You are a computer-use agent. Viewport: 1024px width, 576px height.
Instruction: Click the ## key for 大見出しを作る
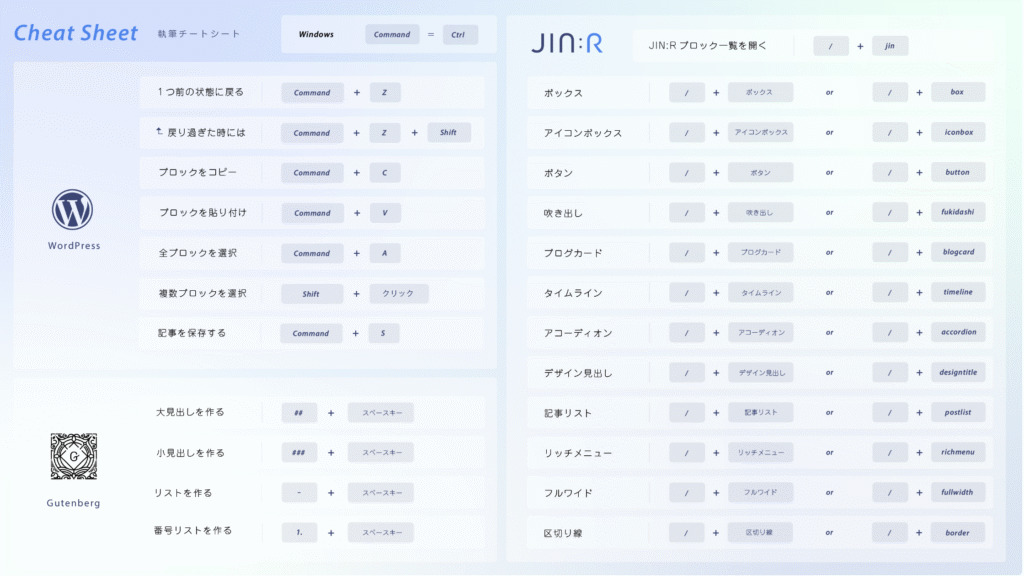[298, 413]
